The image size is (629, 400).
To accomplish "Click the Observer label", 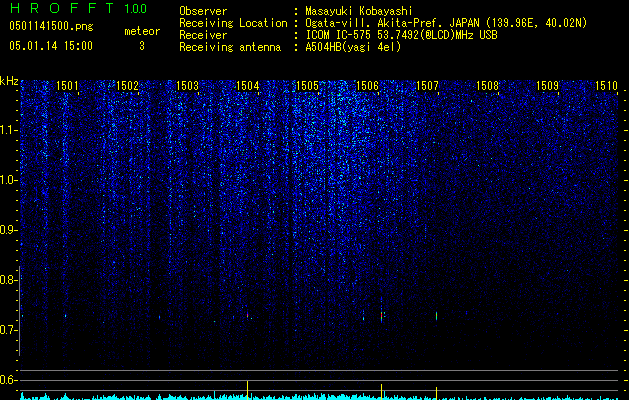I will tap(203, 11).
